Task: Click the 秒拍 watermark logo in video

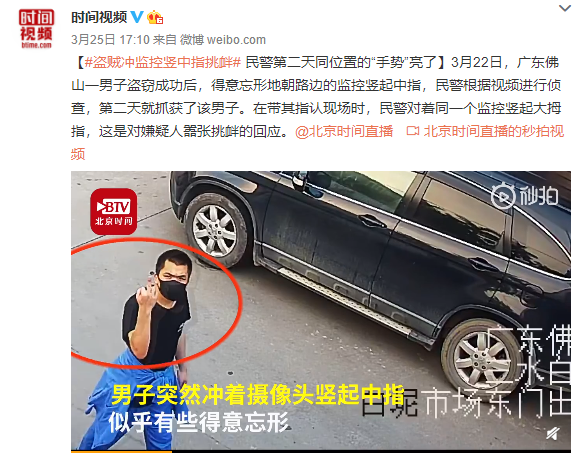Action: [525, 196]
